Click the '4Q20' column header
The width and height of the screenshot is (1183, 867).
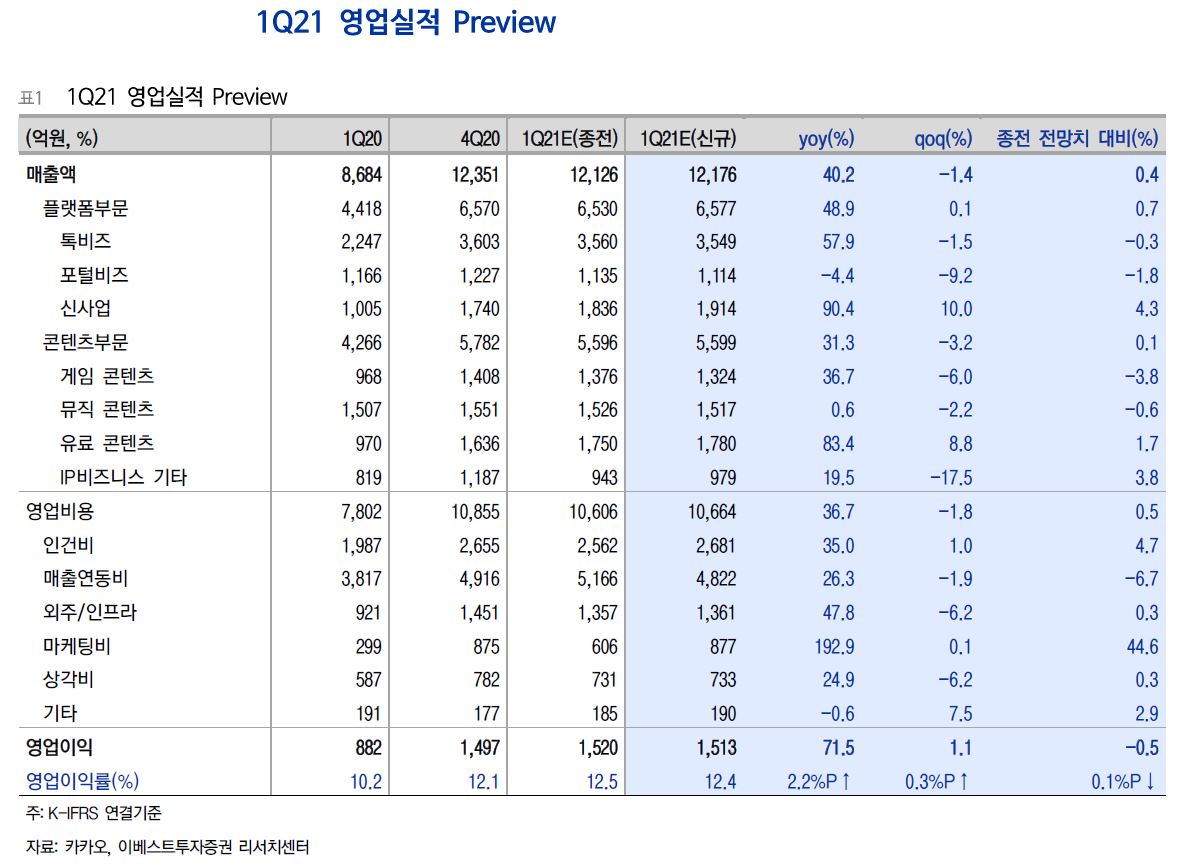point(480,139)
